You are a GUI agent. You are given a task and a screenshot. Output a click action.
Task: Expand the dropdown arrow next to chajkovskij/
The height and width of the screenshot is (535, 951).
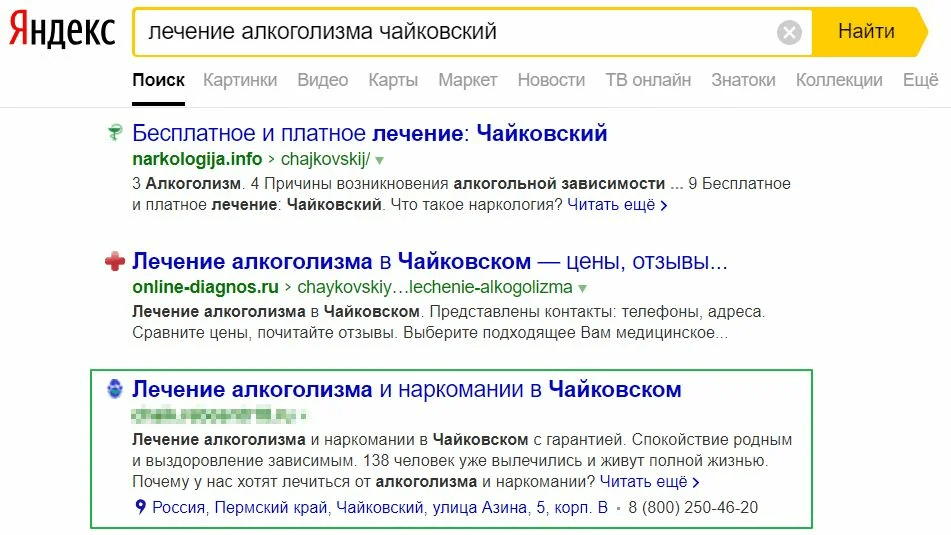380,161
